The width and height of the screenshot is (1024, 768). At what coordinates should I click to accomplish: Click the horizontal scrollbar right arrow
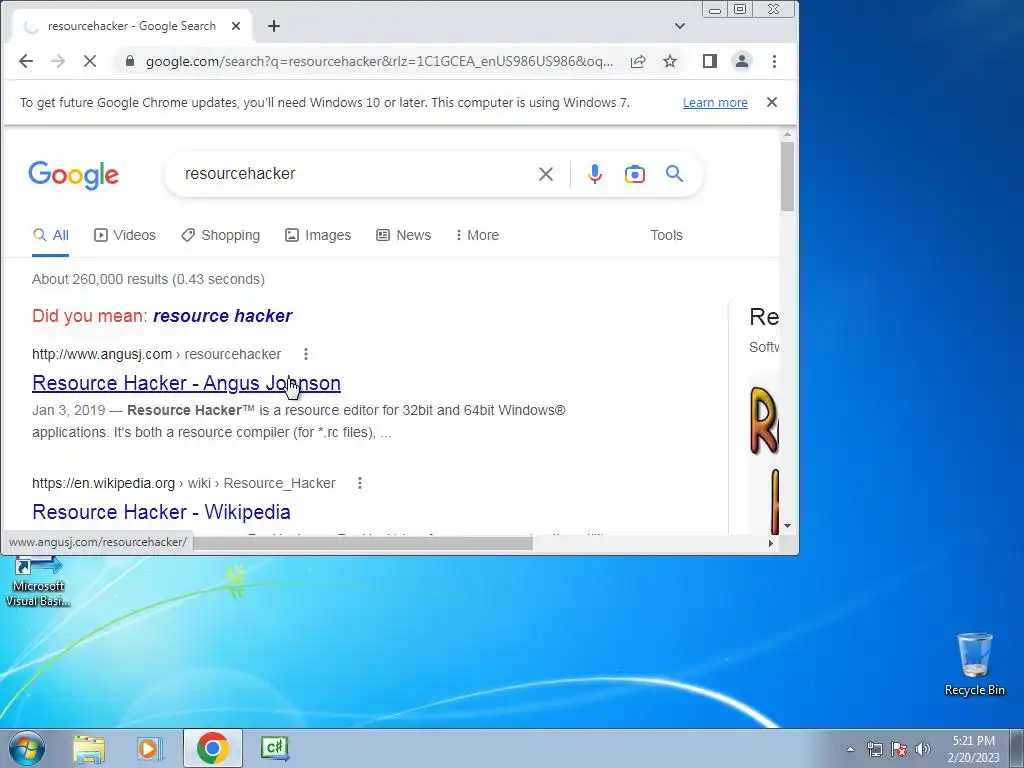pos(771,543)
